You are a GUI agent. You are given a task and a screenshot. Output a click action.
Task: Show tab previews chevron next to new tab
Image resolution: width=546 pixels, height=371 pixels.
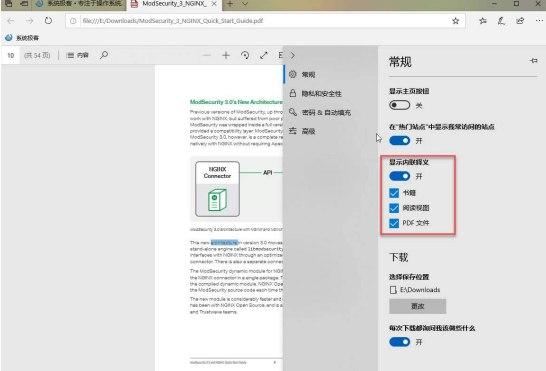click(245, 4)
